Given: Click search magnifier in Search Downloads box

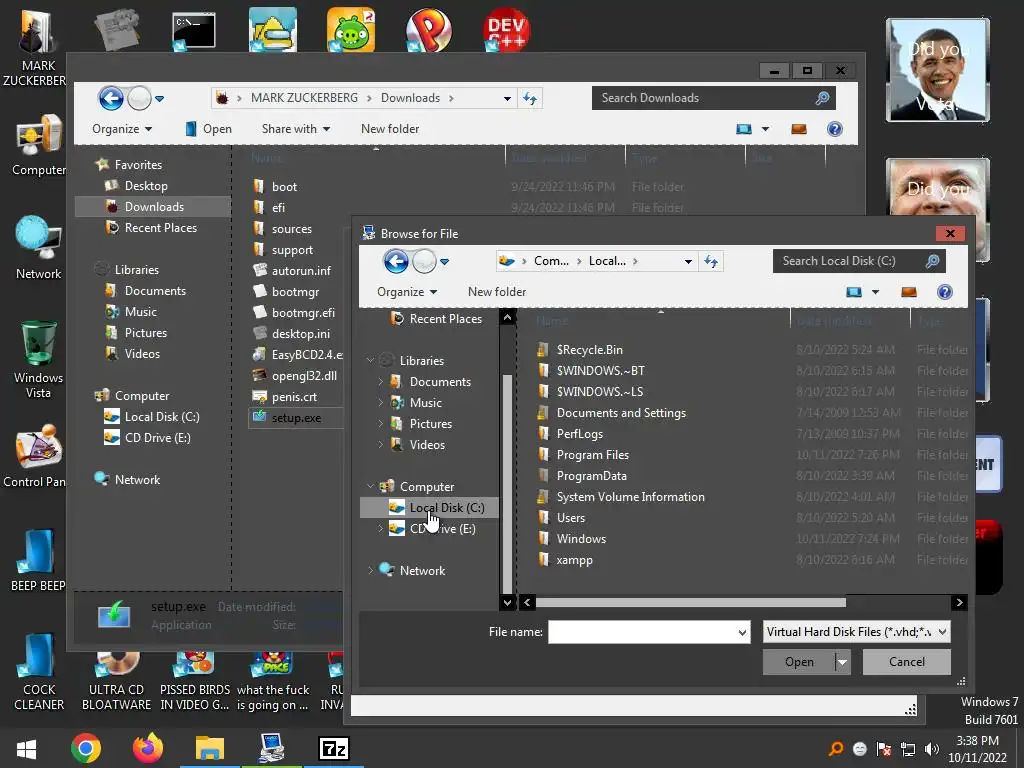Looking at the screenshot, I should (x=822, y=98).
